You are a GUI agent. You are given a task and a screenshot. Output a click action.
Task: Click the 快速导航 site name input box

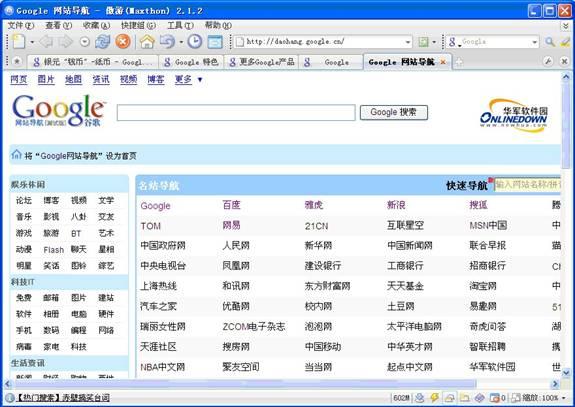527,184
